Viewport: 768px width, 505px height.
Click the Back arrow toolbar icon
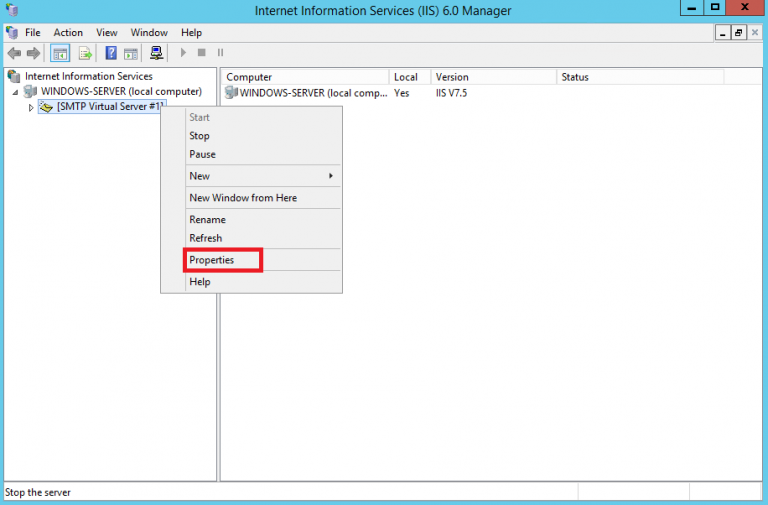pos(14,53)
